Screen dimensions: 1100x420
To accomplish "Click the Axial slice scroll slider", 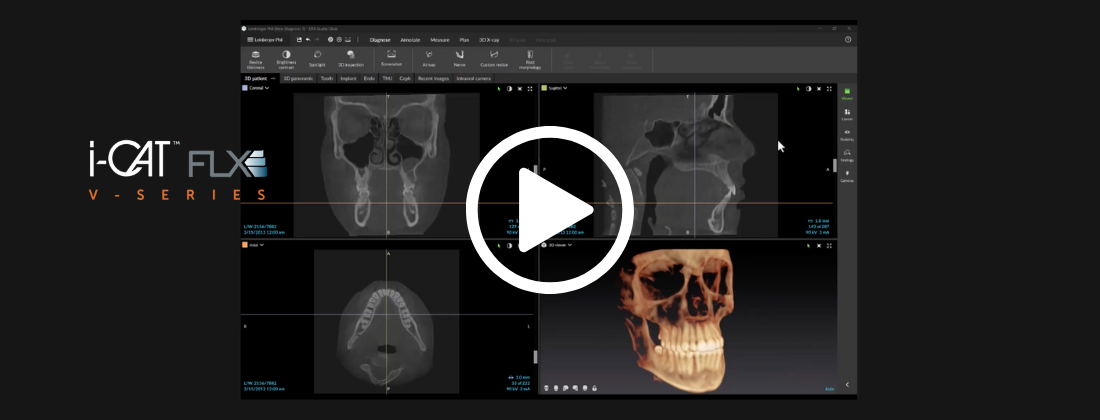I will click(x=535, y=357).
